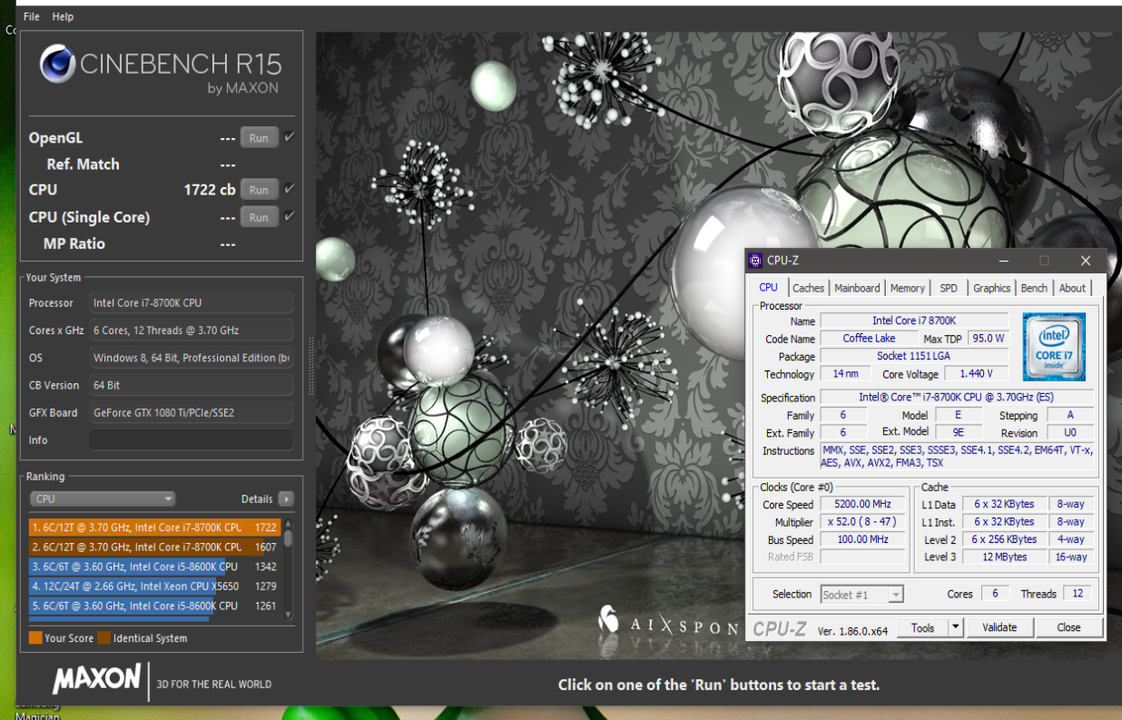
Task: Toggle the CPU test checkmark
Action: (289, 189)
